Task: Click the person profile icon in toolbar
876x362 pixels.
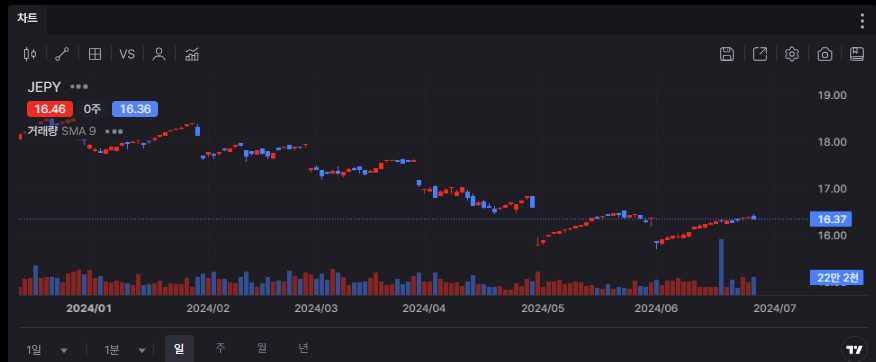Action: [x=159, y=54]
